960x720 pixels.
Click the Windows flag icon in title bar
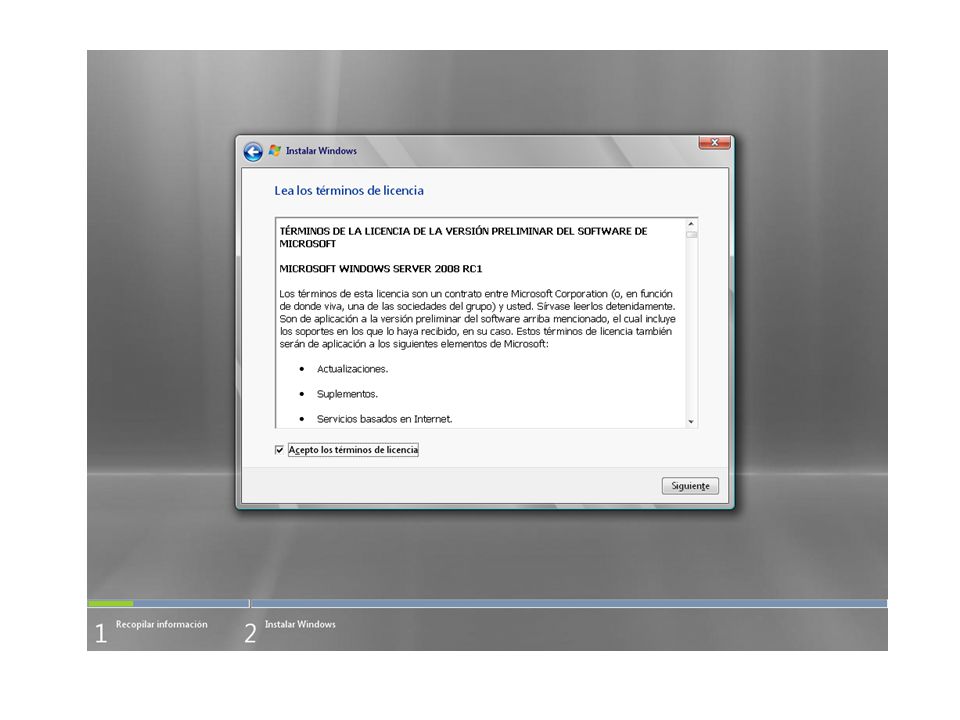pyautogui.click(x=275, y=151)
